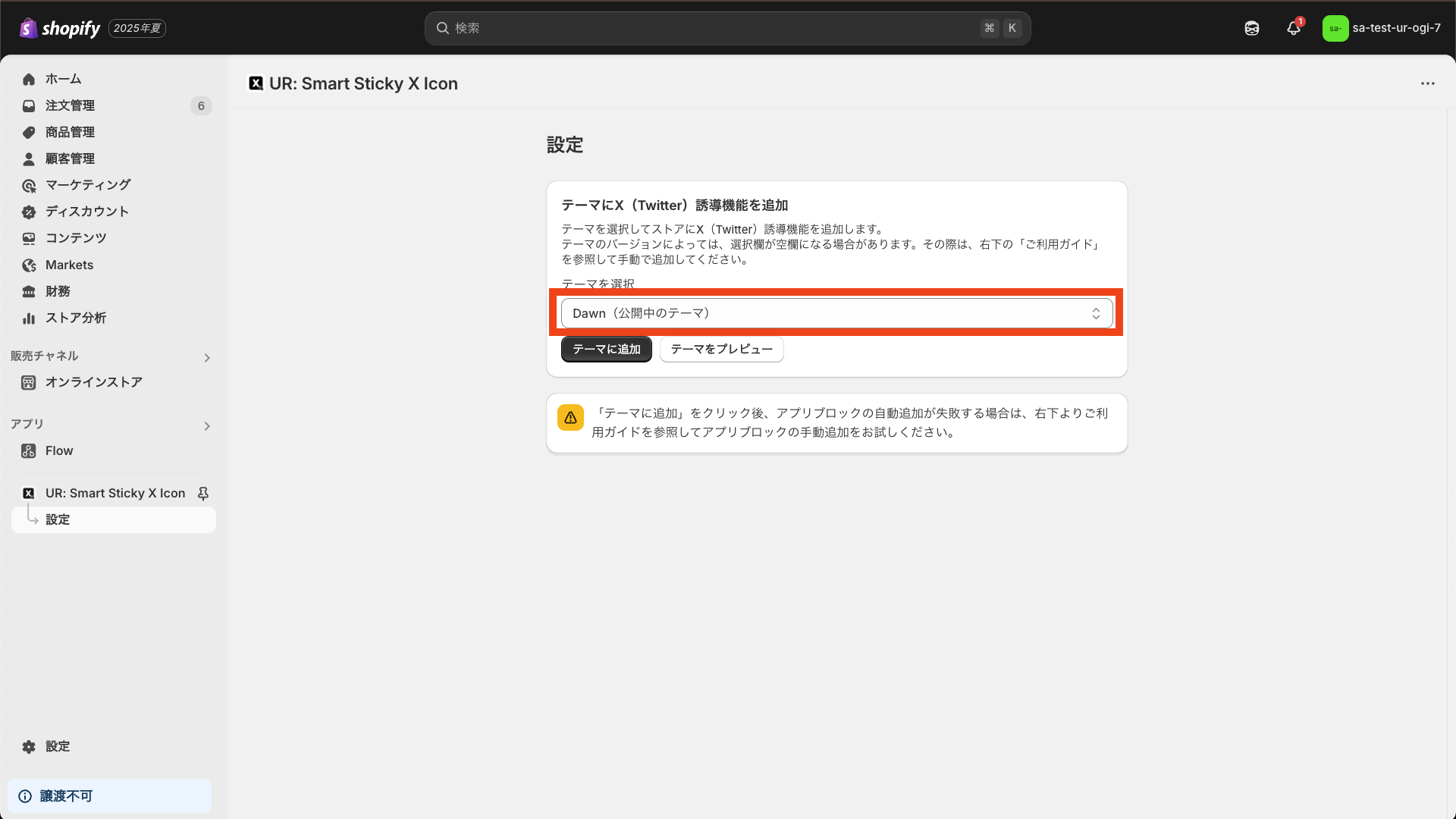
Task: Open the Sidekick assistant icon
Action: click(x=1252, y=28)
